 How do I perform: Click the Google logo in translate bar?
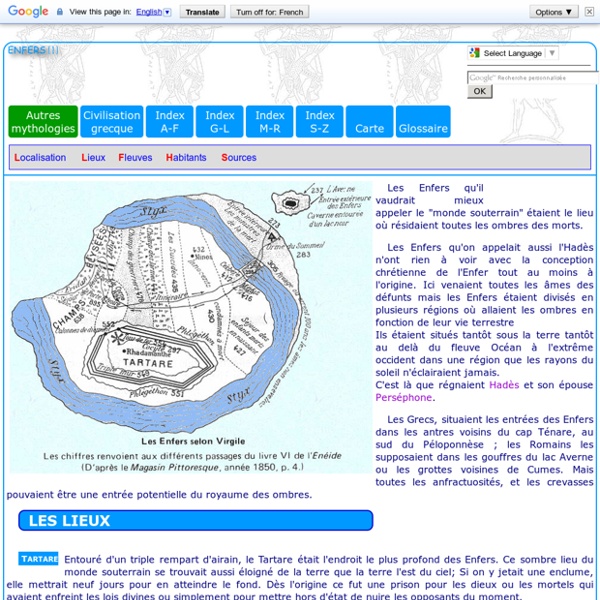coord(27,12)
